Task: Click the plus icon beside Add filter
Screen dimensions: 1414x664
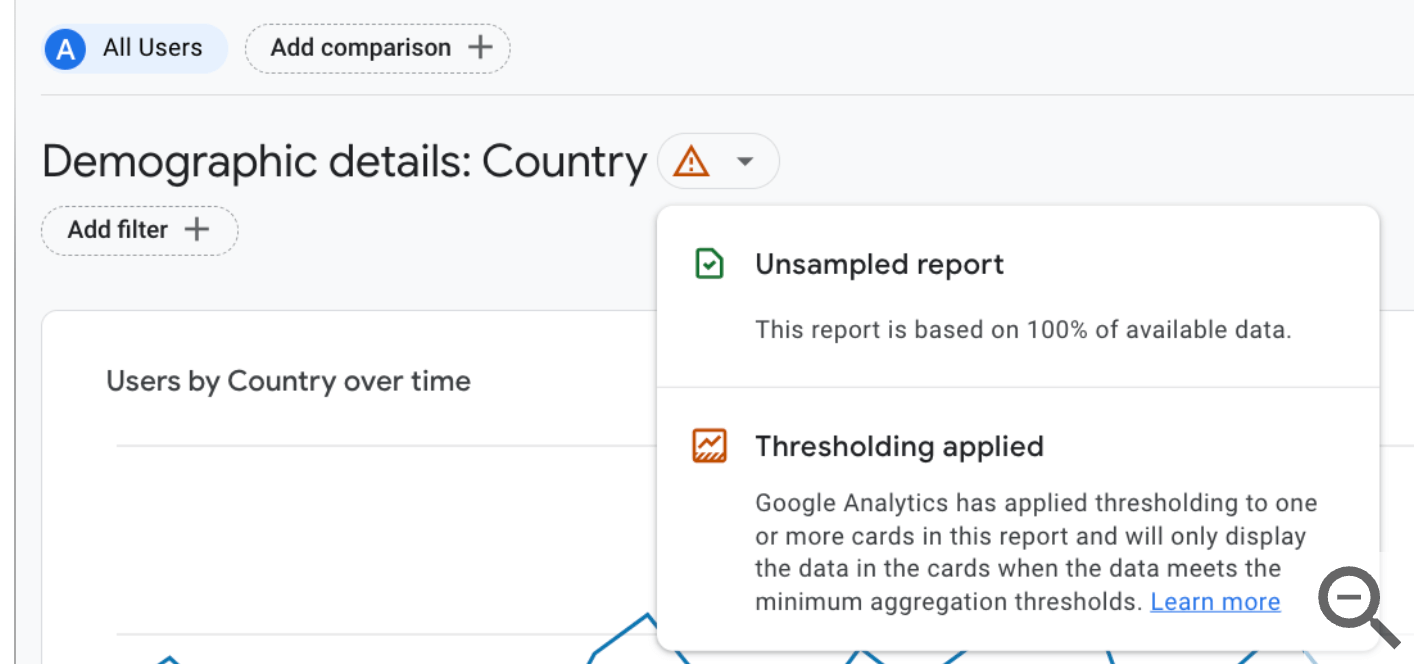Action: coord(198,229)
